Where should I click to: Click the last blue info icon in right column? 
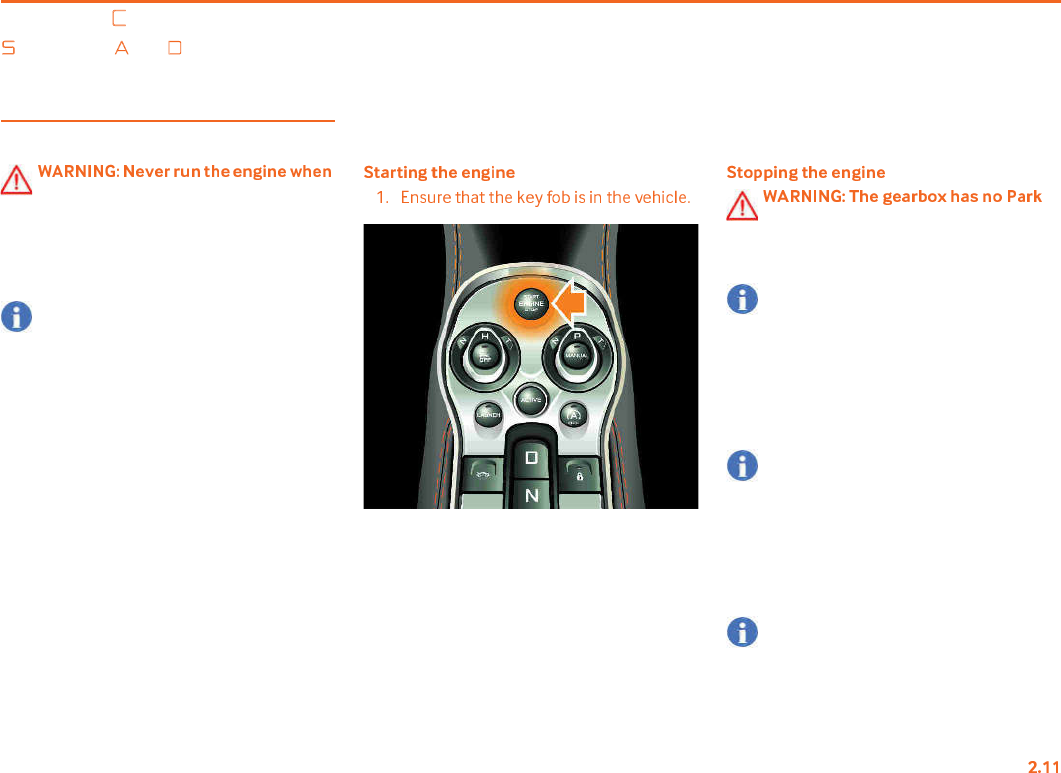742,632
